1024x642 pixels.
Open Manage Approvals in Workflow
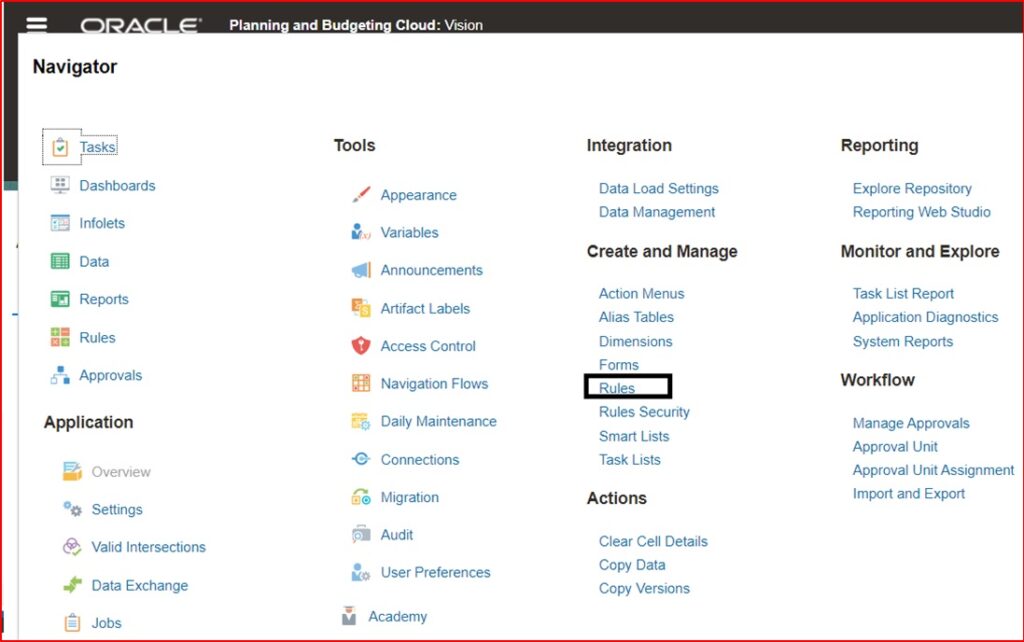910,423
